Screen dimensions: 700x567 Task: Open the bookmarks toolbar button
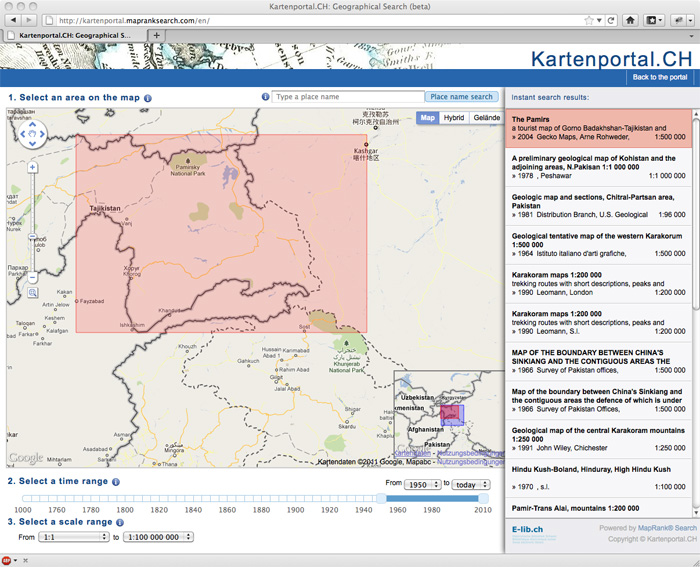[x=654, y=20]
